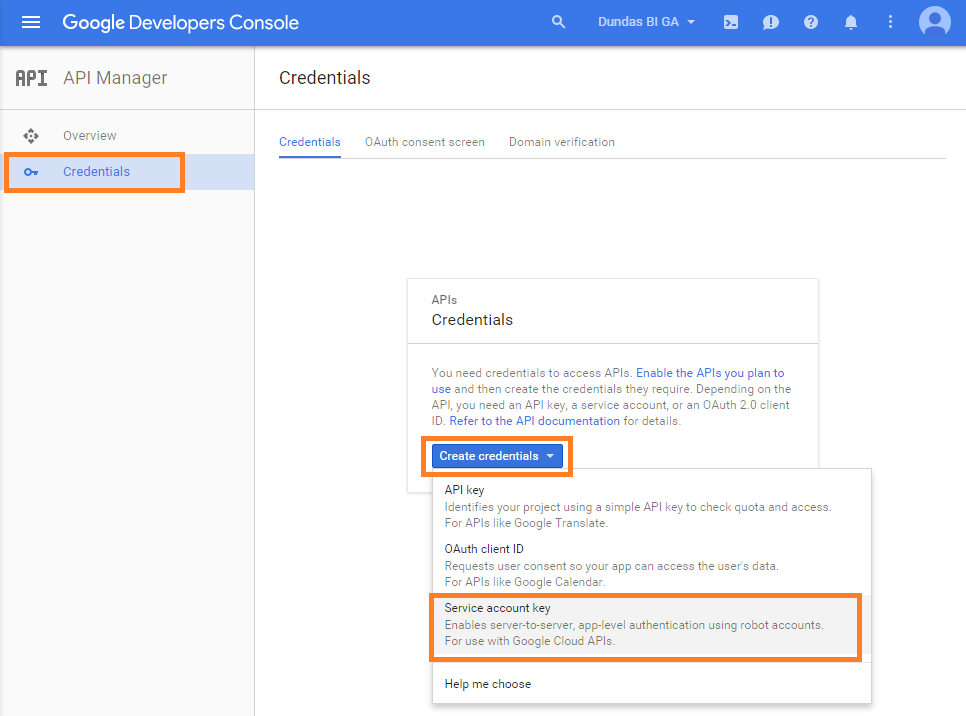Screen dimensions: 966x716
Task: Open the help question mark icon
Action: tap(811, 22)
